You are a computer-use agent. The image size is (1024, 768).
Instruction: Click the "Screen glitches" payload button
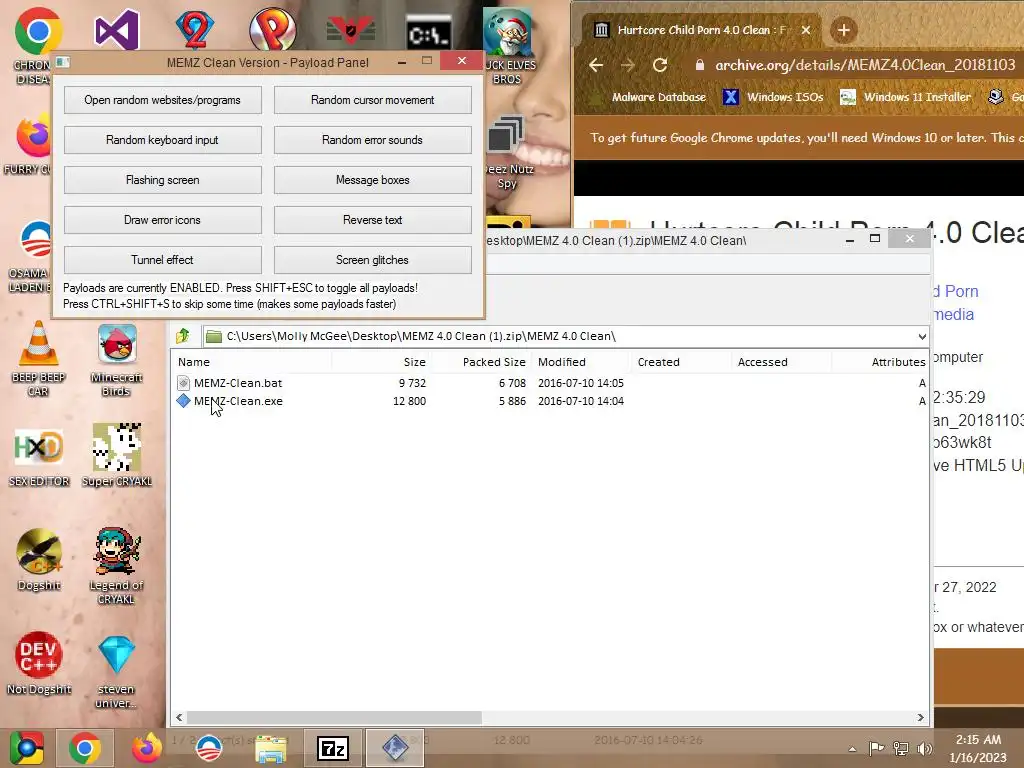[372, 260]
